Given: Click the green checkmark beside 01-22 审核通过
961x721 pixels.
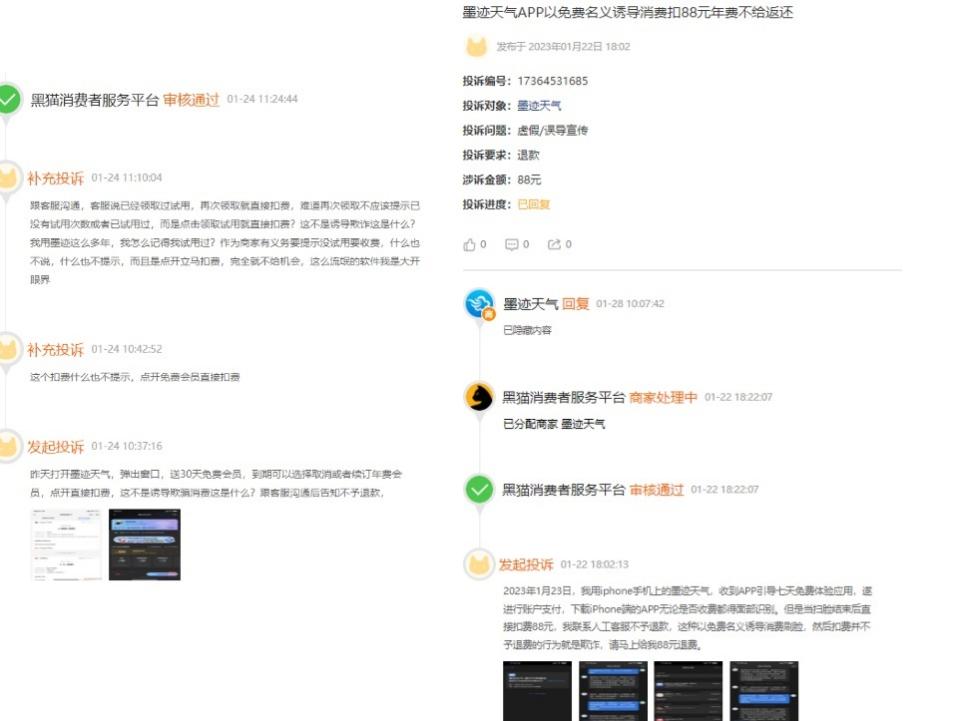Looking at the screenshot, I should click(x=480, y=489).
